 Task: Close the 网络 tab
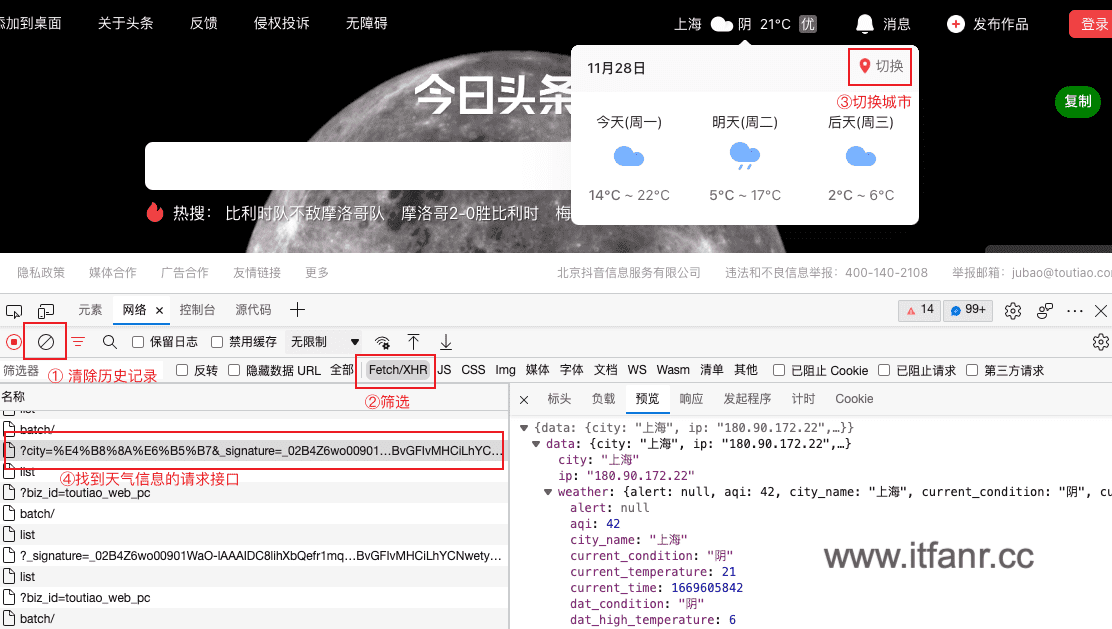click(x=160, y=311)
